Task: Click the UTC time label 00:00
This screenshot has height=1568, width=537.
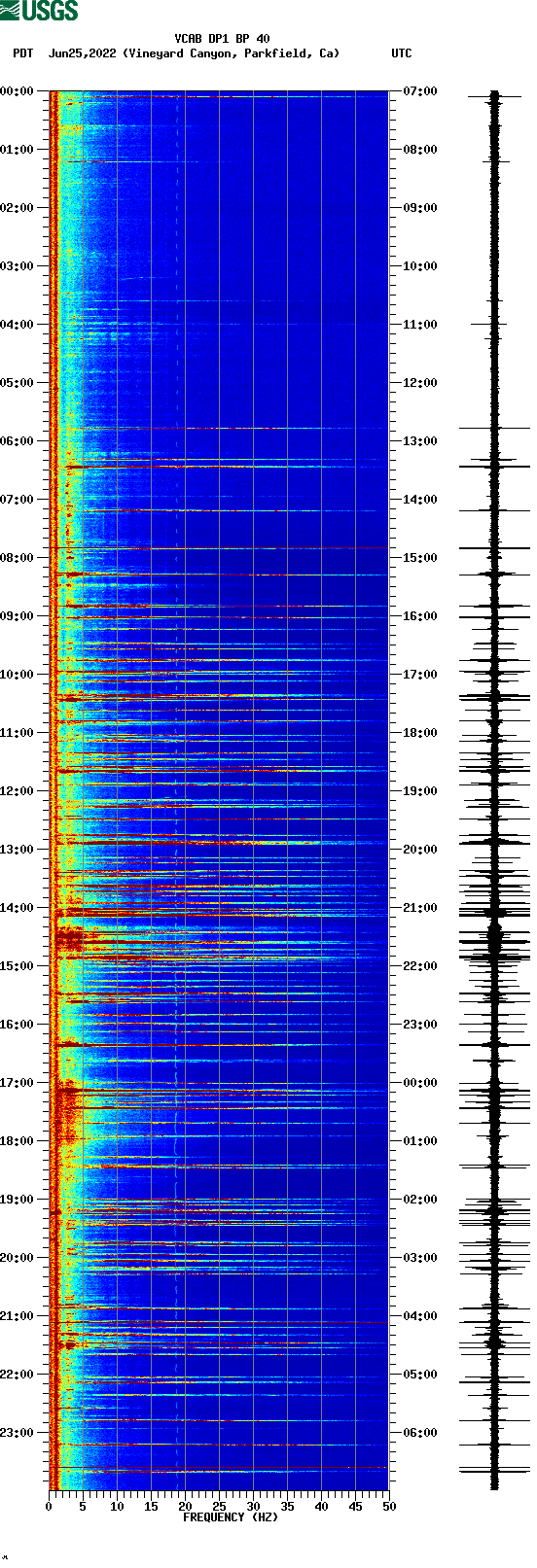Action: 420,1083
